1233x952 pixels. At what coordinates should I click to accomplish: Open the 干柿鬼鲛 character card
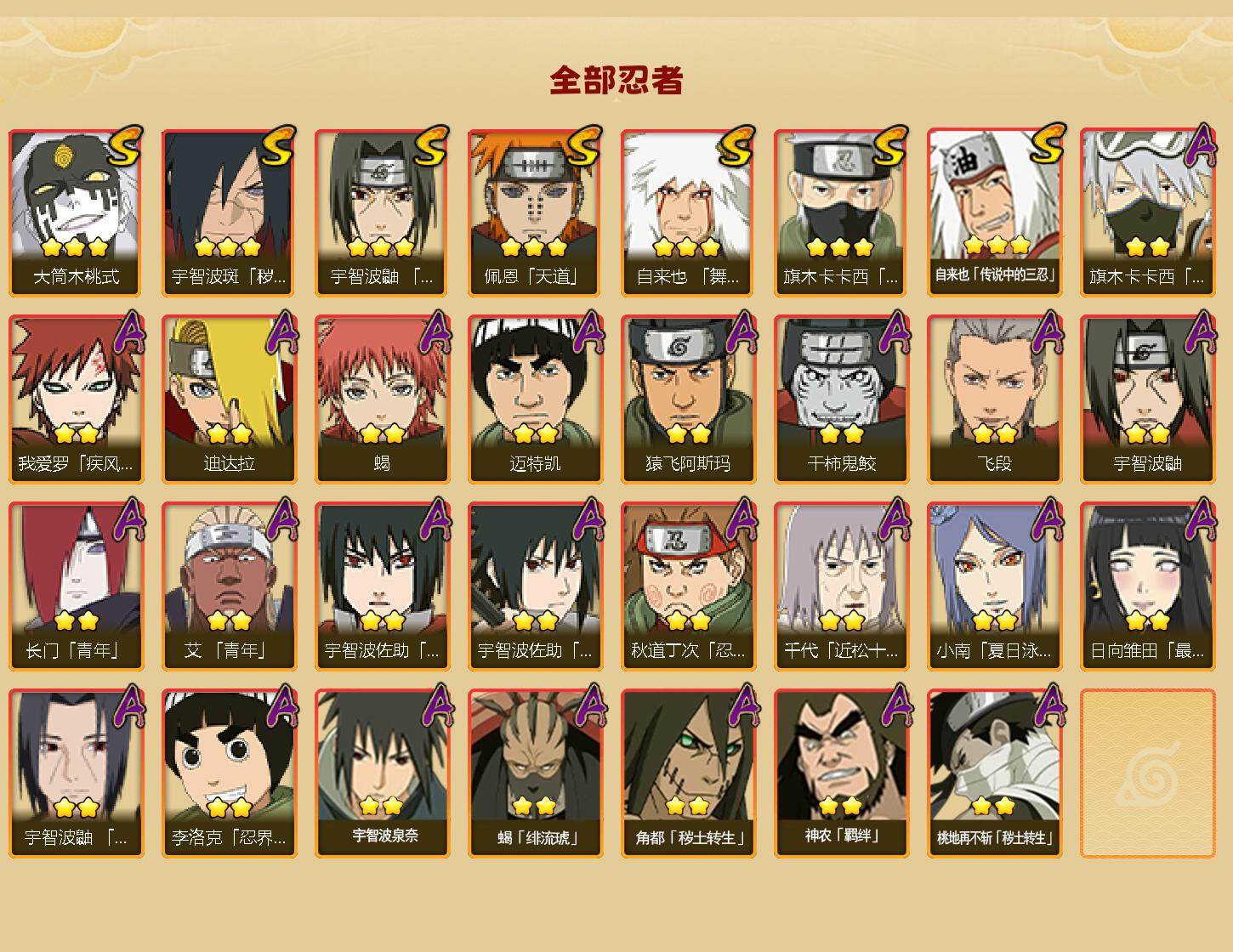tap(841, 399)
